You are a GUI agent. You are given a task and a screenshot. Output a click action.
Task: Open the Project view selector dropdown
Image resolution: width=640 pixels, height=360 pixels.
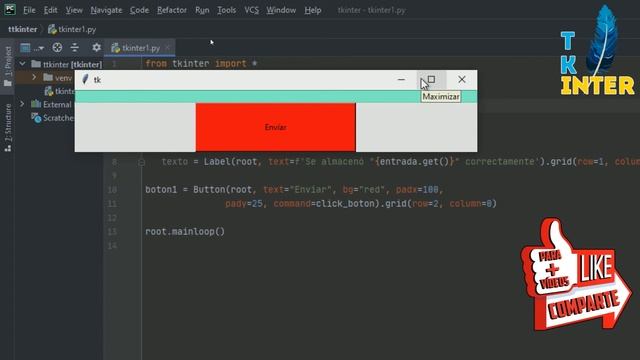[x=32, y=48]
